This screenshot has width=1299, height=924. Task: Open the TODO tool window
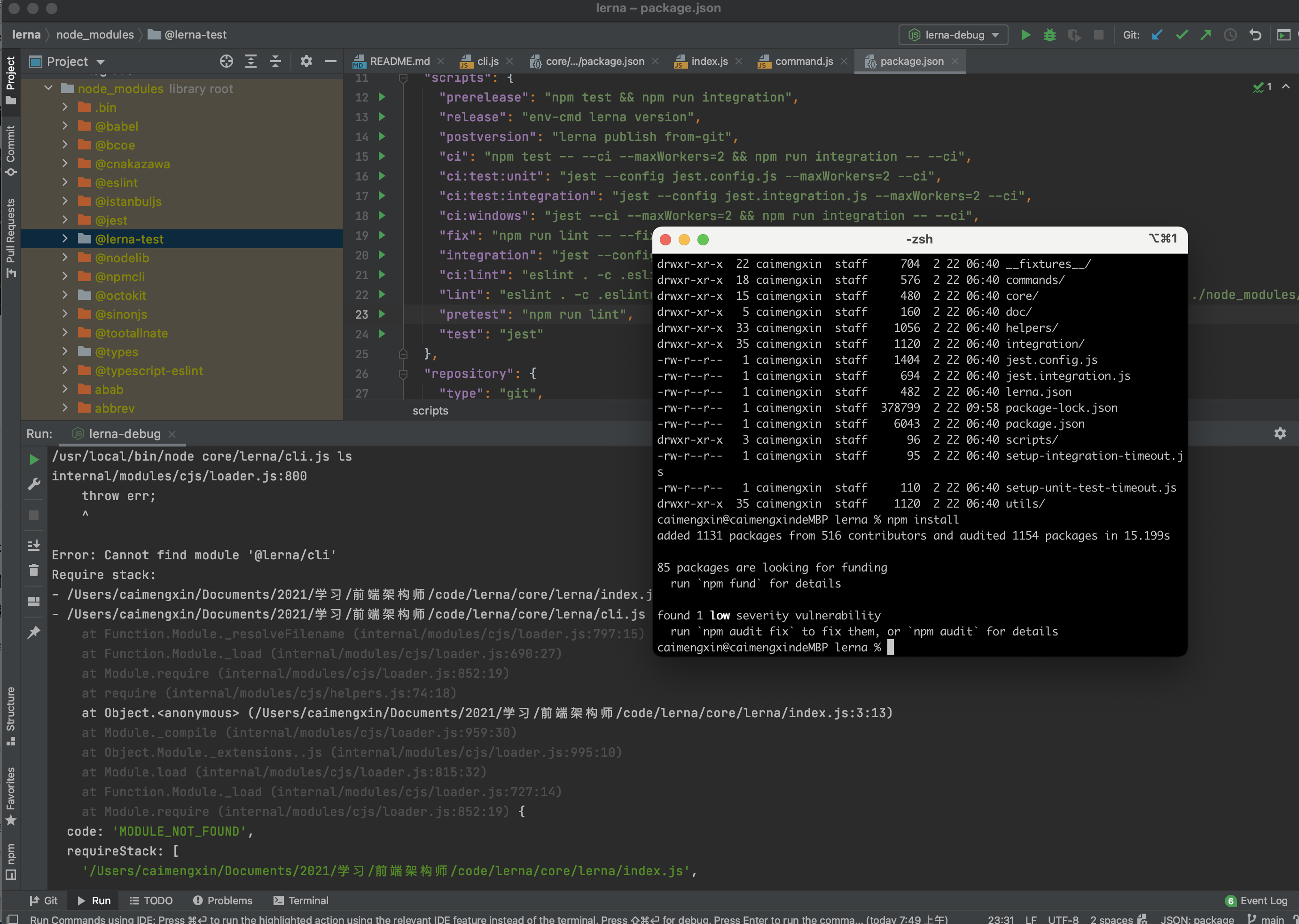(151, 901)
